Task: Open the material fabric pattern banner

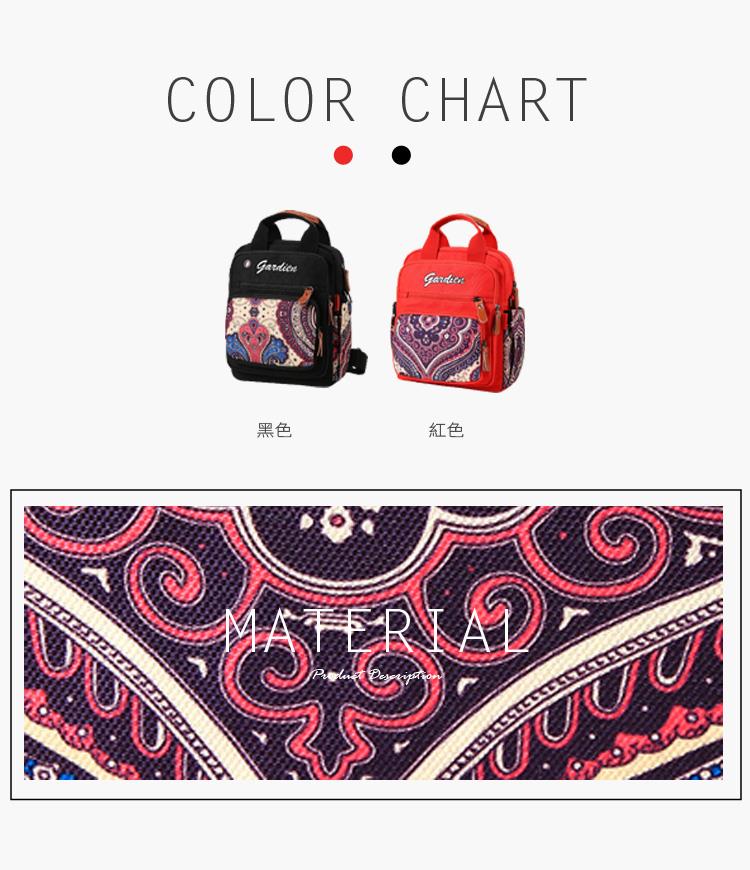Action: click(373, 643)
